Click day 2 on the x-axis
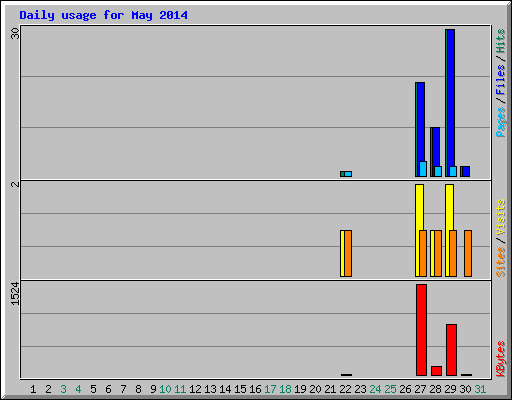Screen dimensions: 512x400 pos(48,389)
